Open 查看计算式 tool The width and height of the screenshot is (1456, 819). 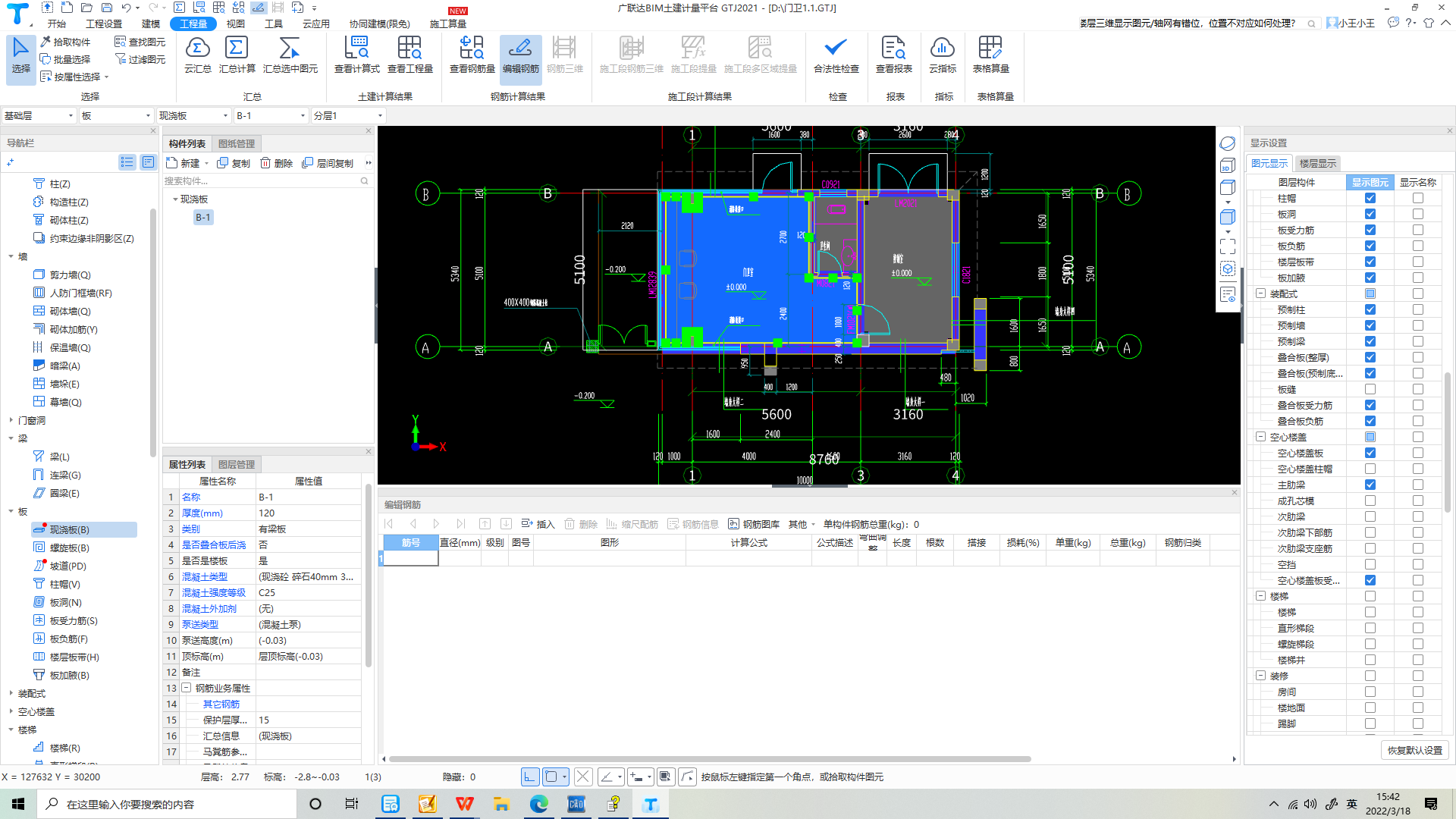coord(356,55)
